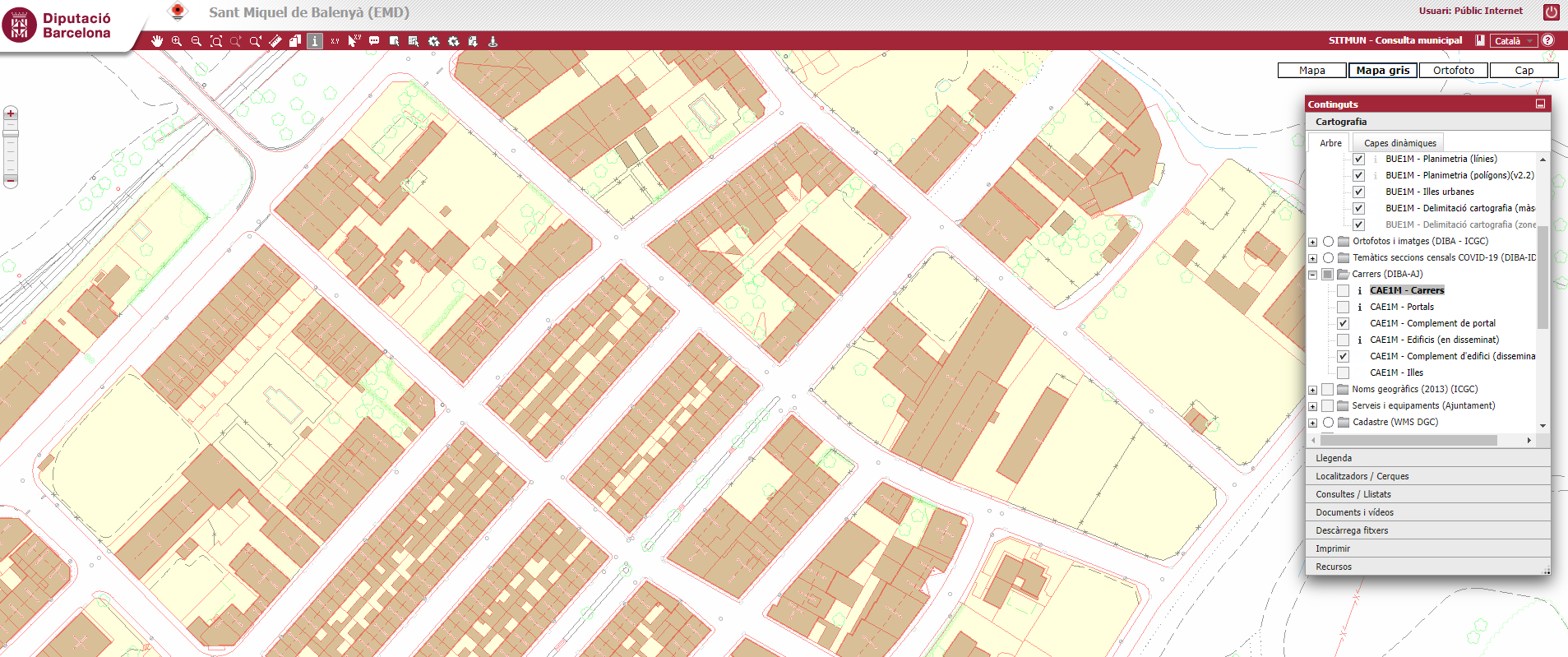Viewport: 1568px width, 657px height.
Task: Open the Català language dropdown
Action: point(1513,40)
